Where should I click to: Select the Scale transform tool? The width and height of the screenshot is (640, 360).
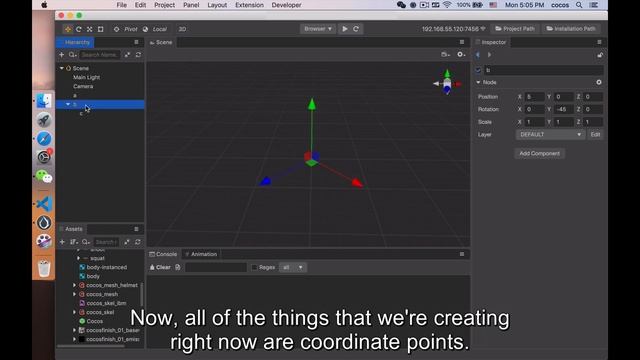point(89,29)
